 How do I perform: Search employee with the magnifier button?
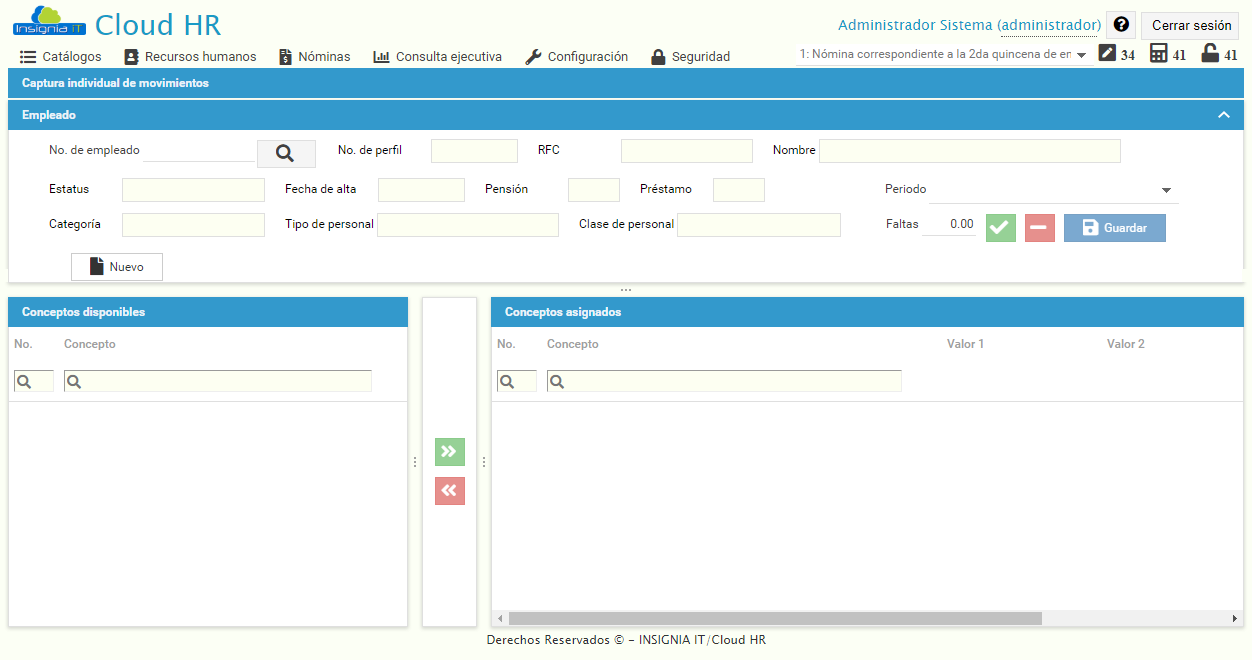click(x=286, y=152)
